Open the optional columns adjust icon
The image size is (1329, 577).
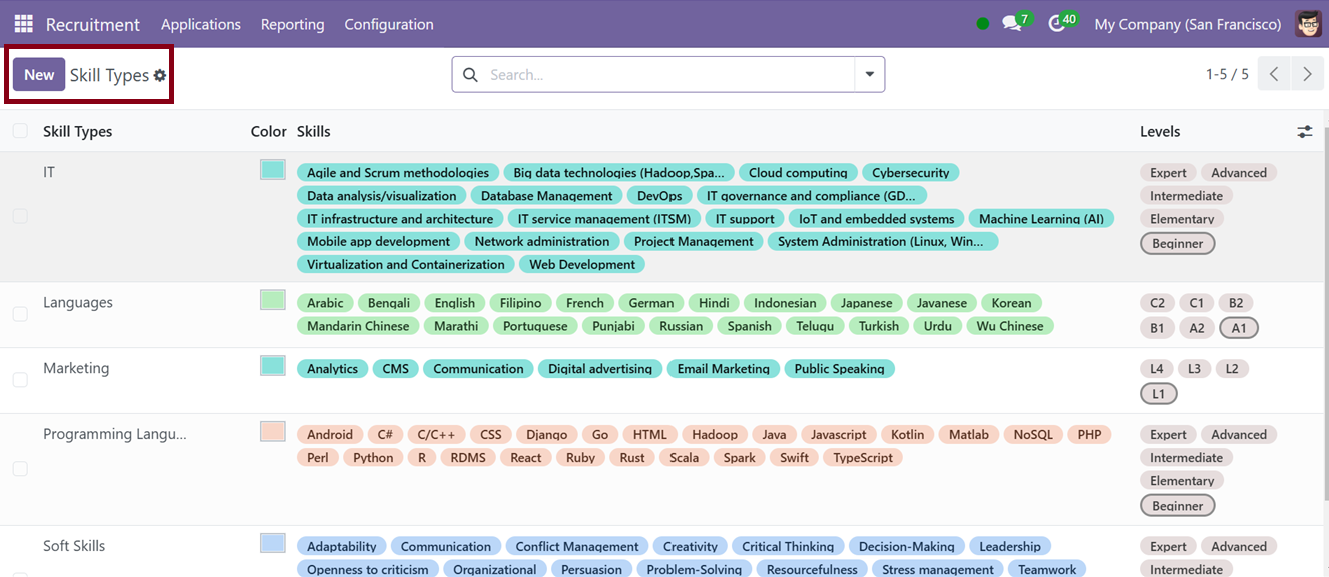click(x=1305, y=132)
